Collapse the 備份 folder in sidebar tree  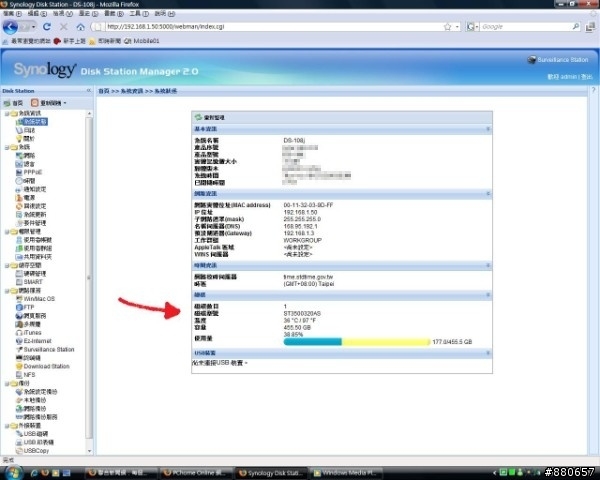[x=7, y=383]
